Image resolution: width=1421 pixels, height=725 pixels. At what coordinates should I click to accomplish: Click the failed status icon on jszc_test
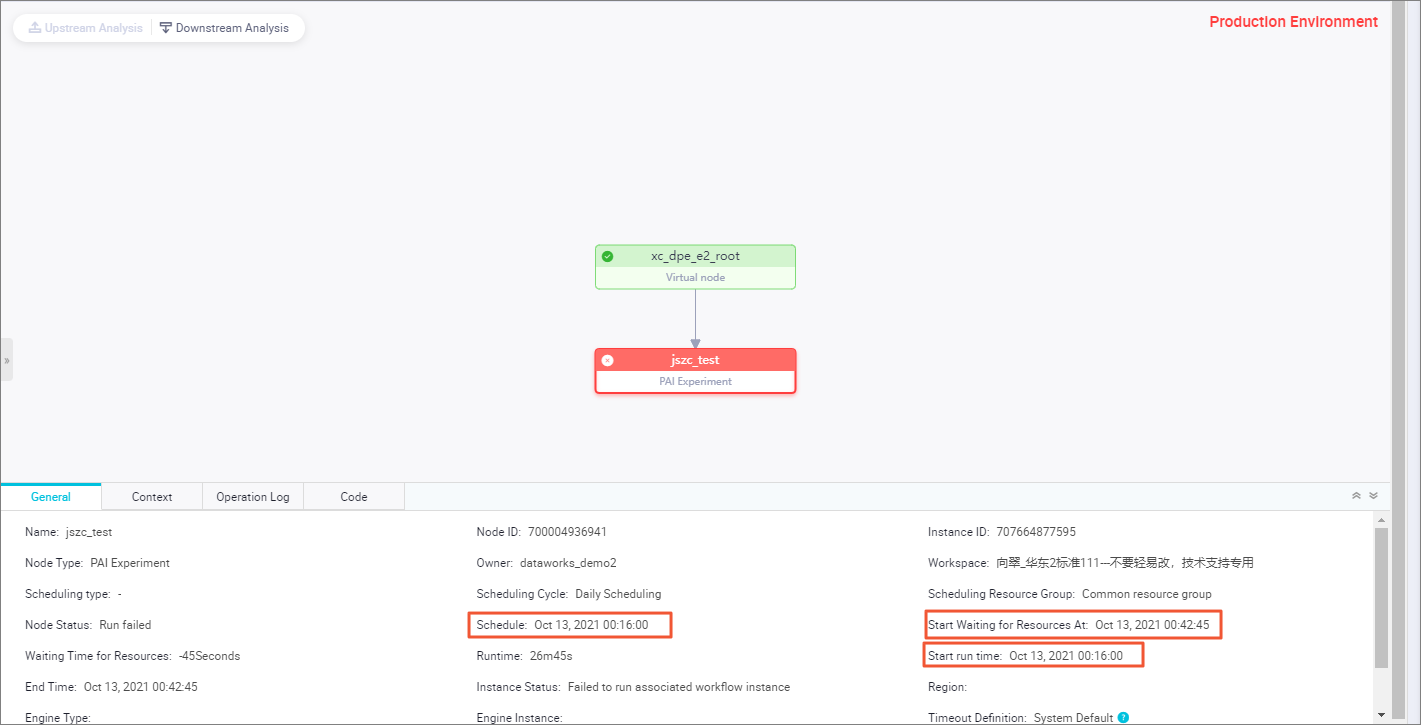click(607, 360)
